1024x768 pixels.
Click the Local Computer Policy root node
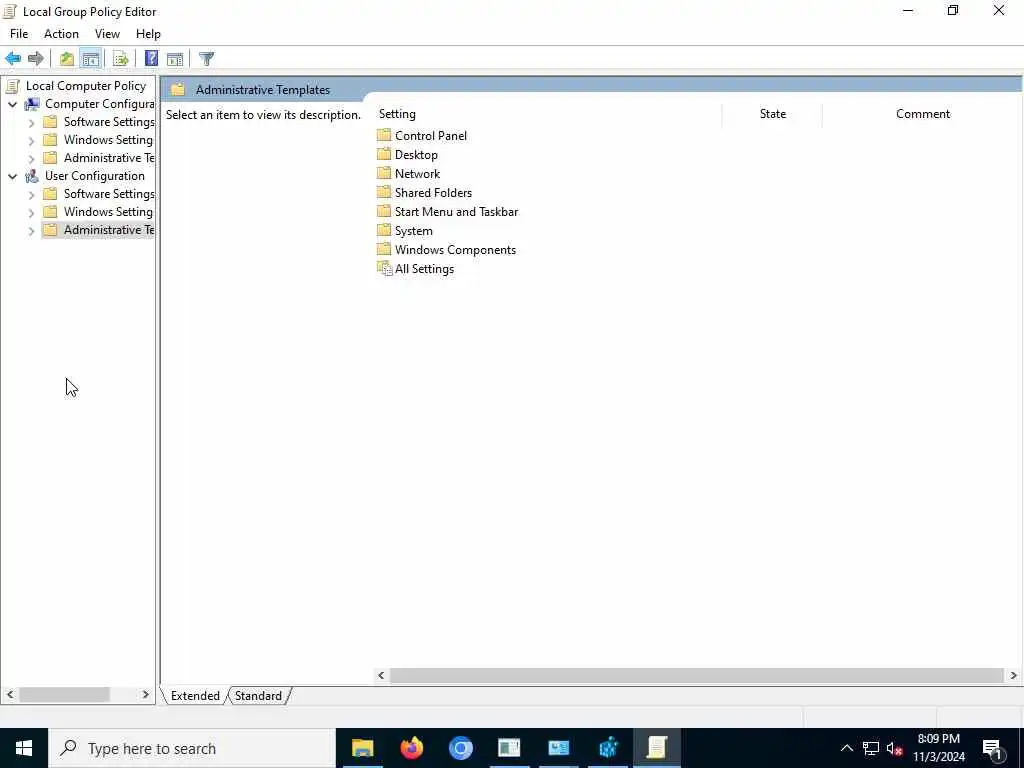click(86, 86)
